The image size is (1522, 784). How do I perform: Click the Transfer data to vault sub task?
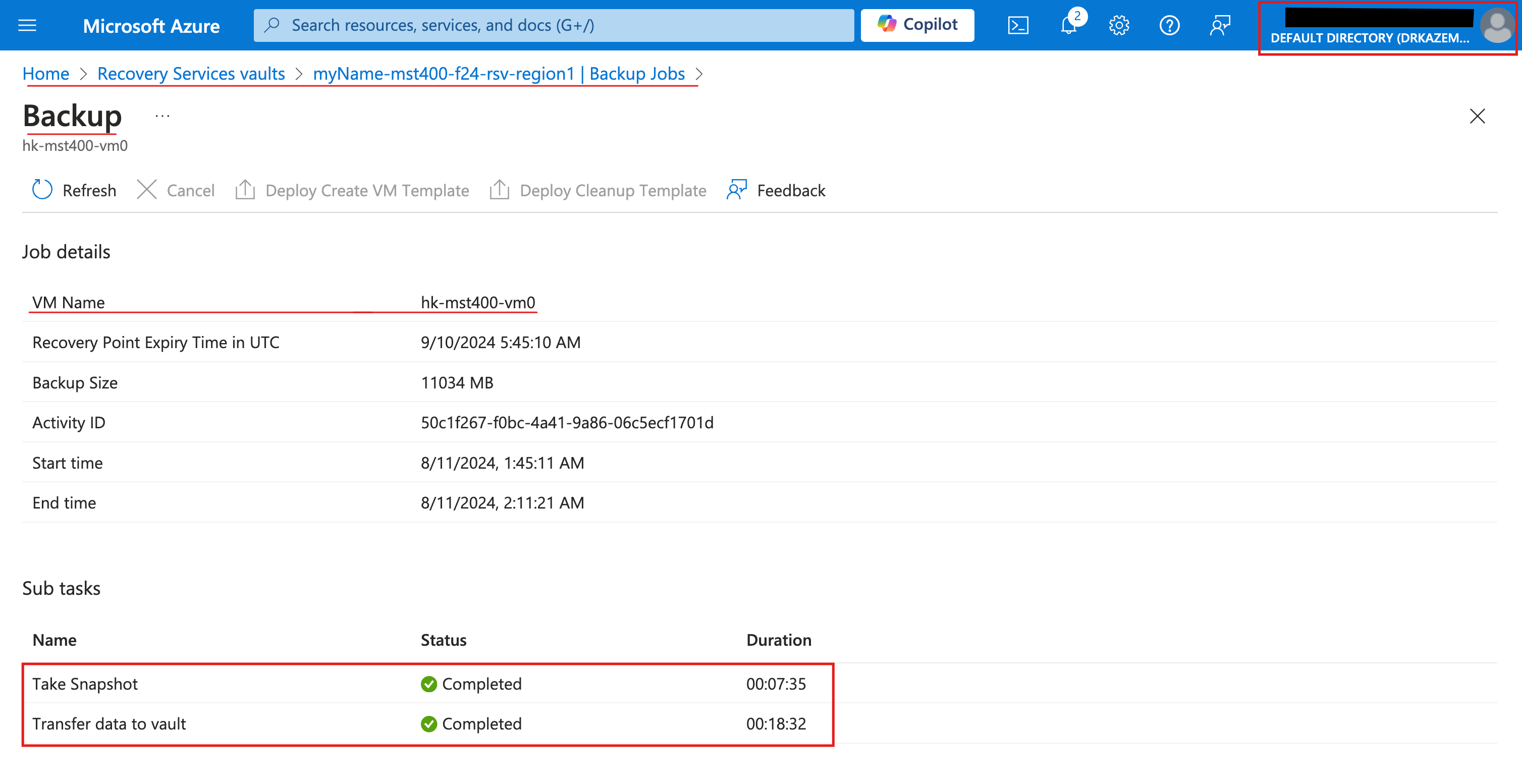tap(110, 724)
